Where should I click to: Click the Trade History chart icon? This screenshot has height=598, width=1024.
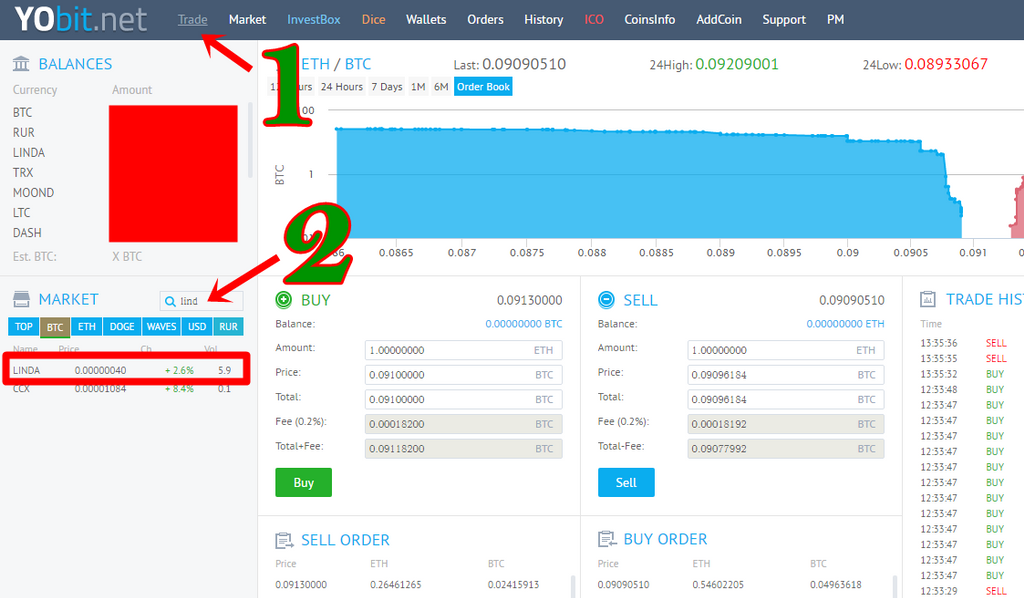928,299
